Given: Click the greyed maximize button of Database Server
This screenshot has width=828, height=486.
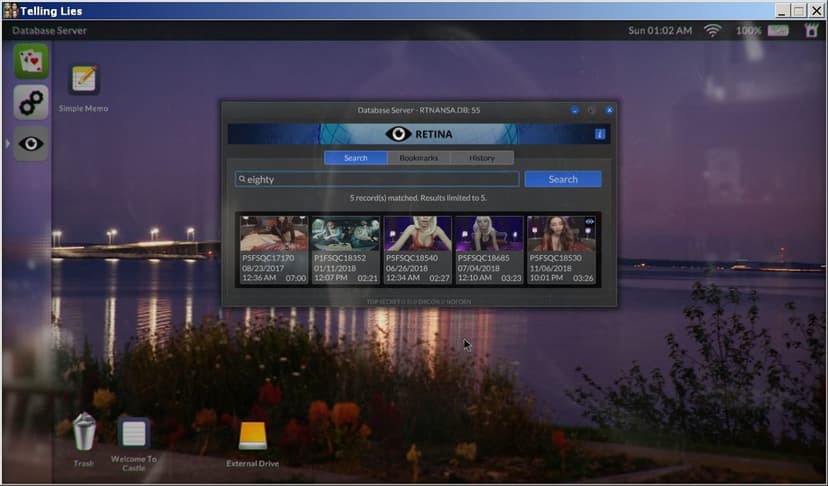Looking at the screenshot, I should [591, 110].
